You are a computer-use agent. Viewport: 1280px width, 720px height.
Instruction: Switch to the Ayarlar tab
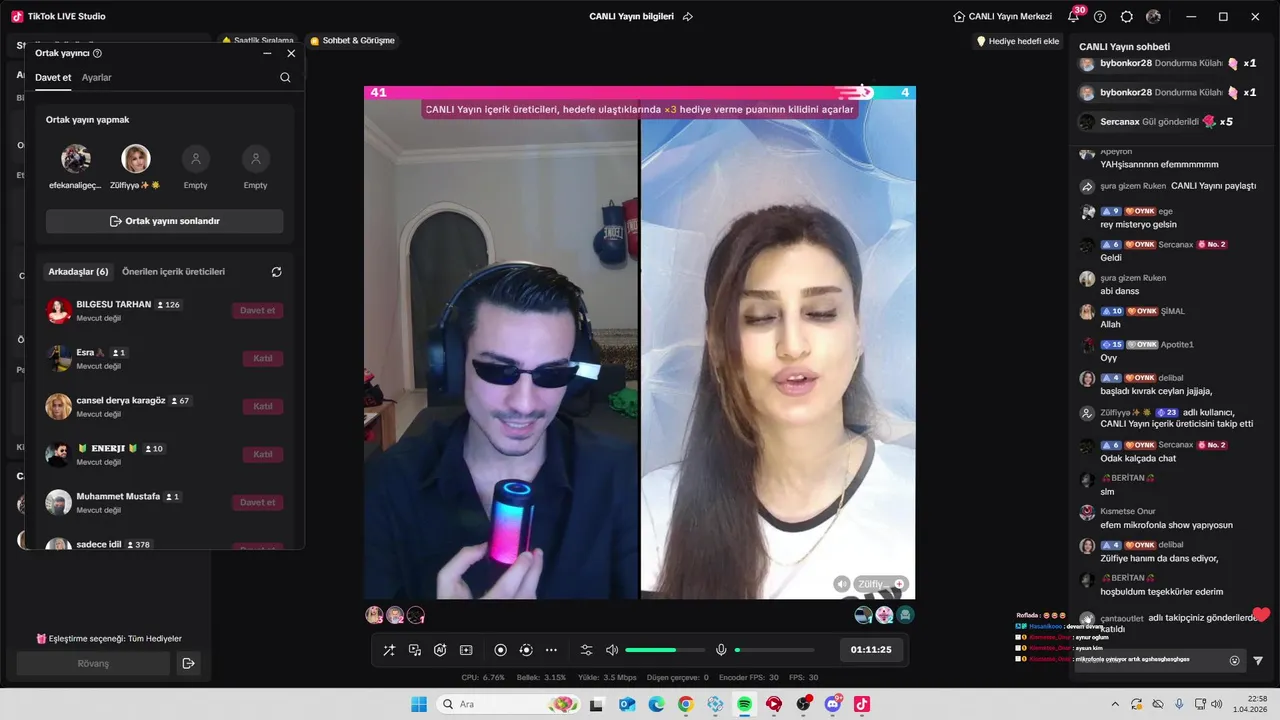point(97,78)
